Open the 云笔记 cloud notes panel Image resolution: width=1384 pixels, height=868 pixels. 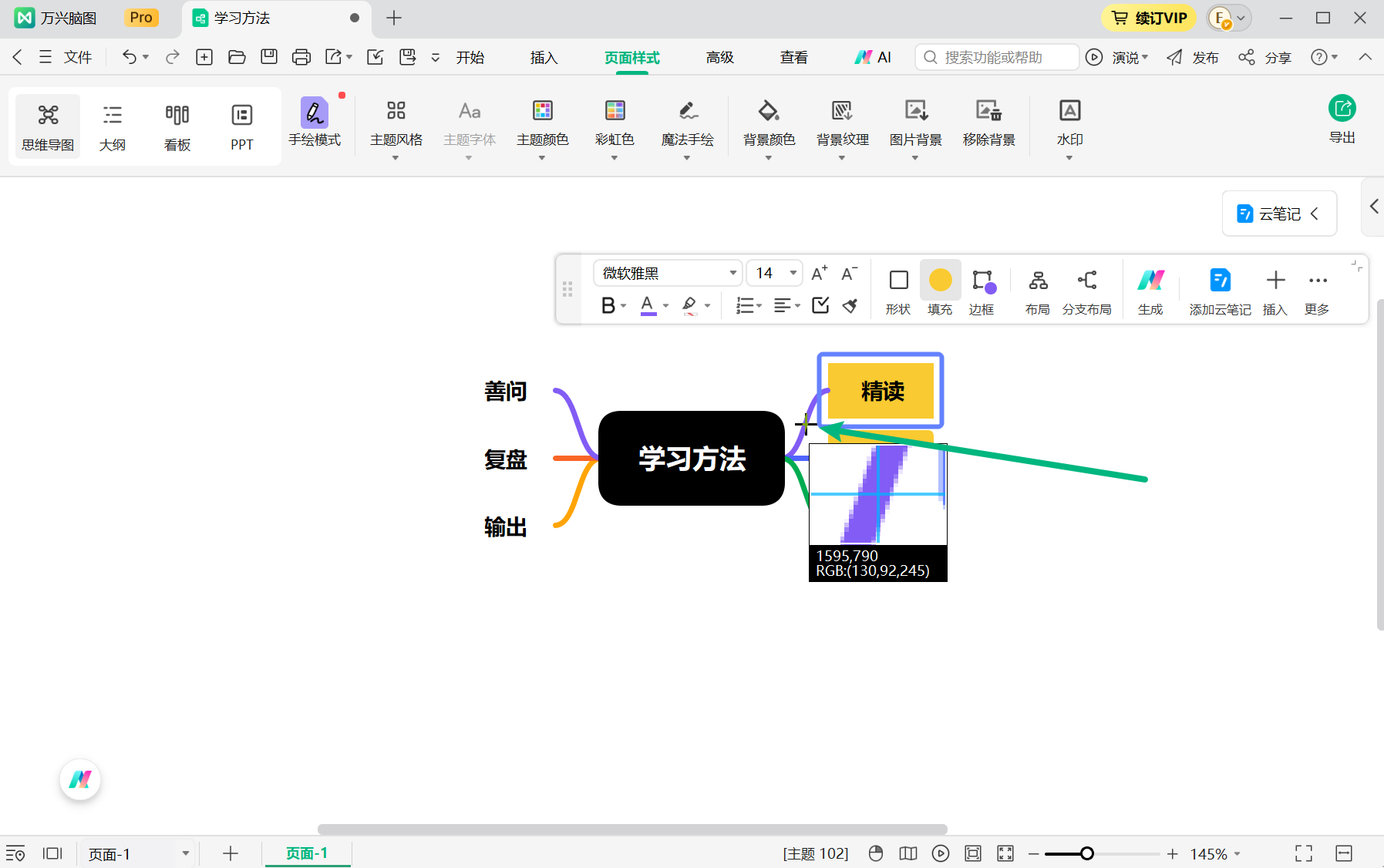pos(1279,214)
